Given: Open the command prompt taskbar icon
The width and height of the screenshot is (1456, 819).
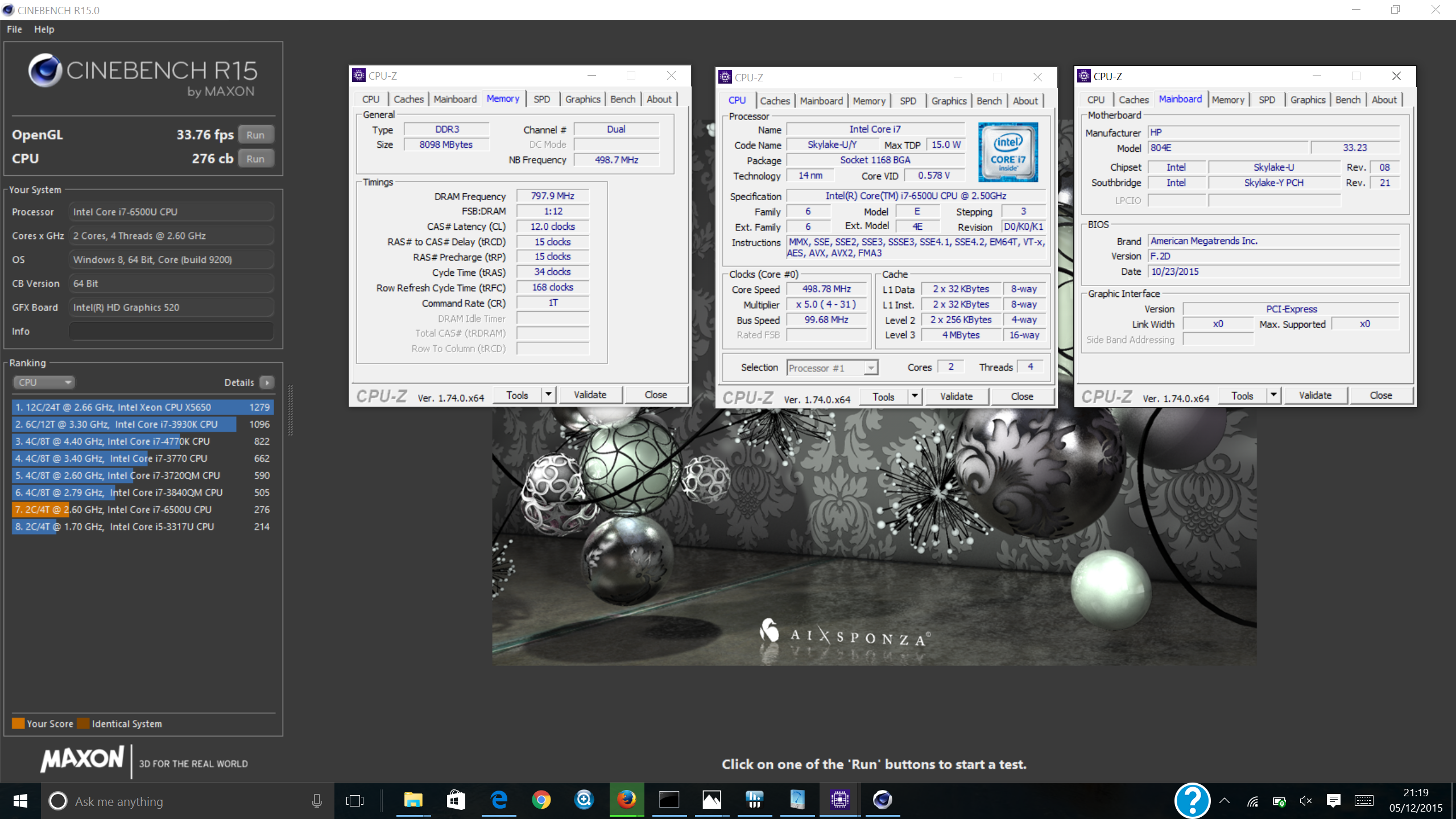Looking at the screenshot, I should coord(669,800).
